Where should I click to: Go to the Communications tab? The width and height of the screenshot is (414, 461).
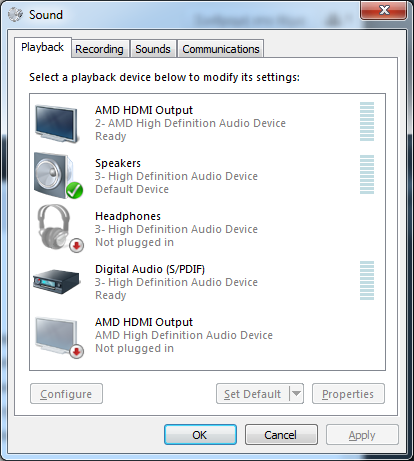click(221, 49)
